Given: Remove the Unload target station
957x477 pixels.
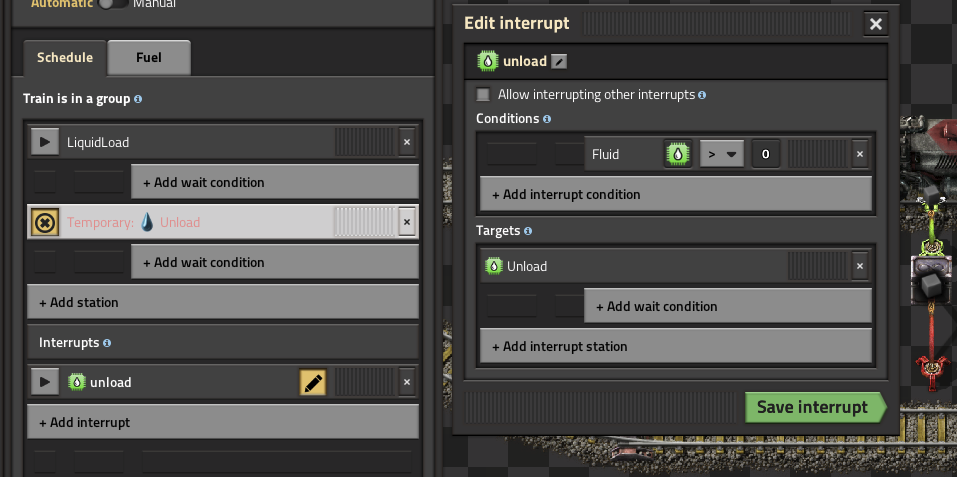Looking at the screenshot, I should (859, 266).
